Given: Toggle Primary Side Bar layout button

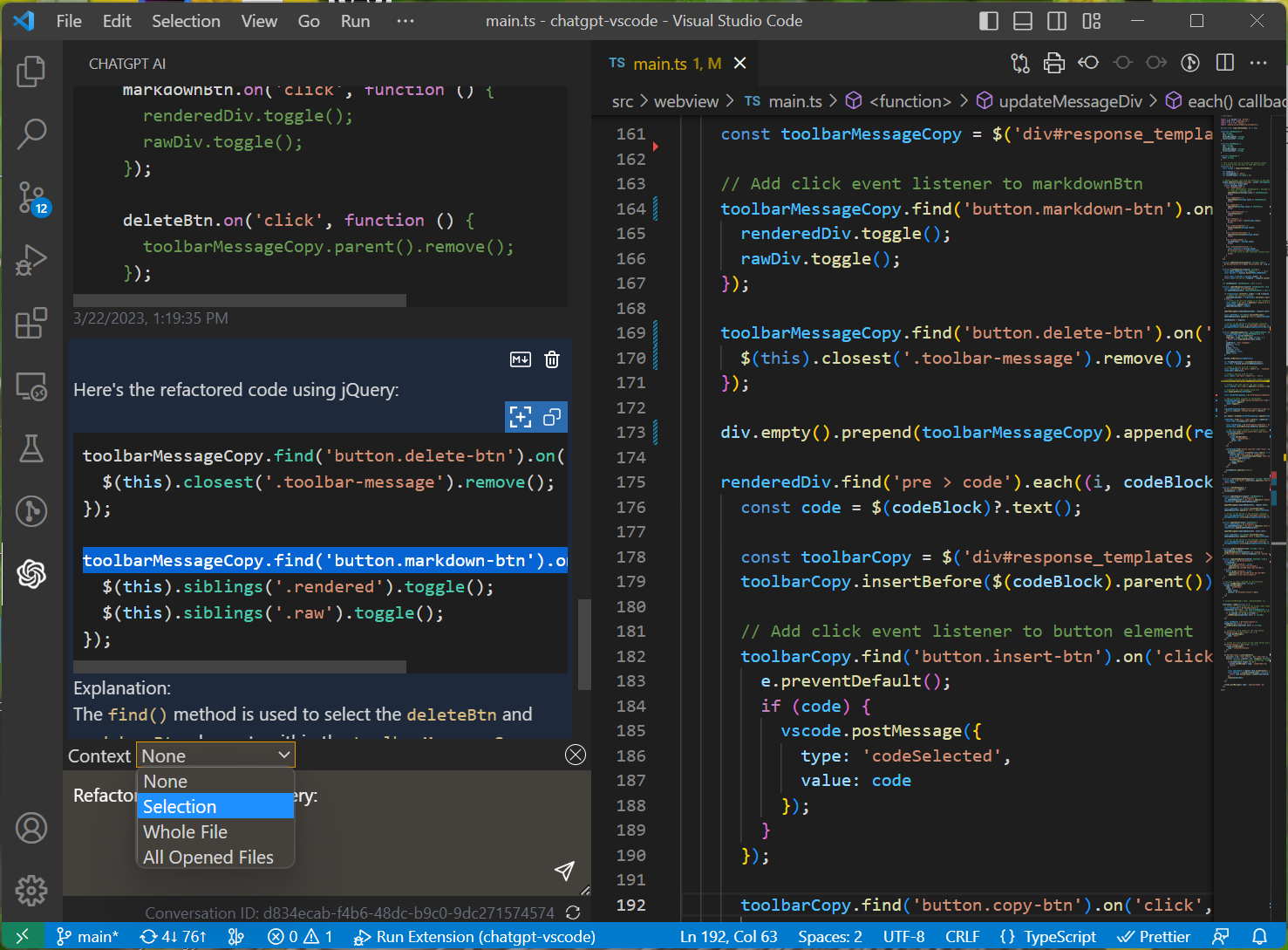Looking at the screenshot, I should click(x=989, y=21).
